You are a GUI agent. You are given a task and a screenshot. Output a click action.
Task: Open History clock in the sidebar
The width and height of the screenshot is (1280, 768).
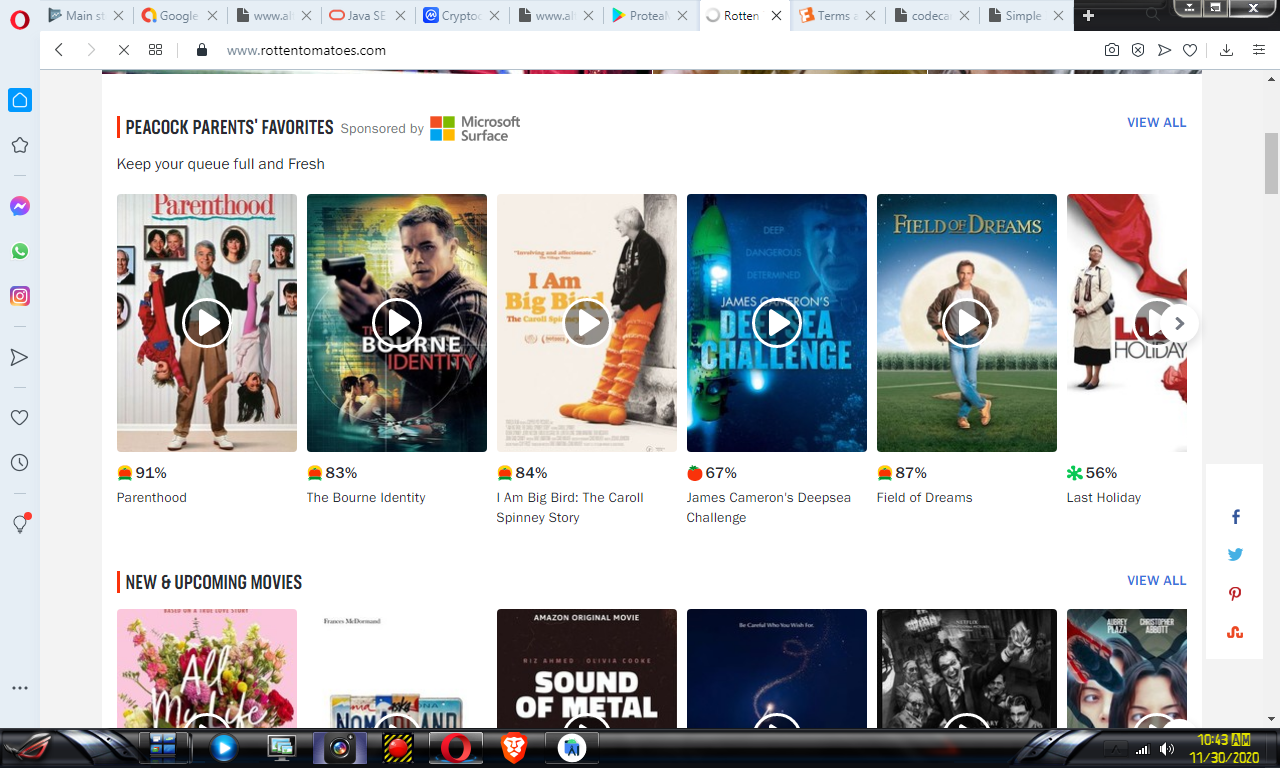20,463
